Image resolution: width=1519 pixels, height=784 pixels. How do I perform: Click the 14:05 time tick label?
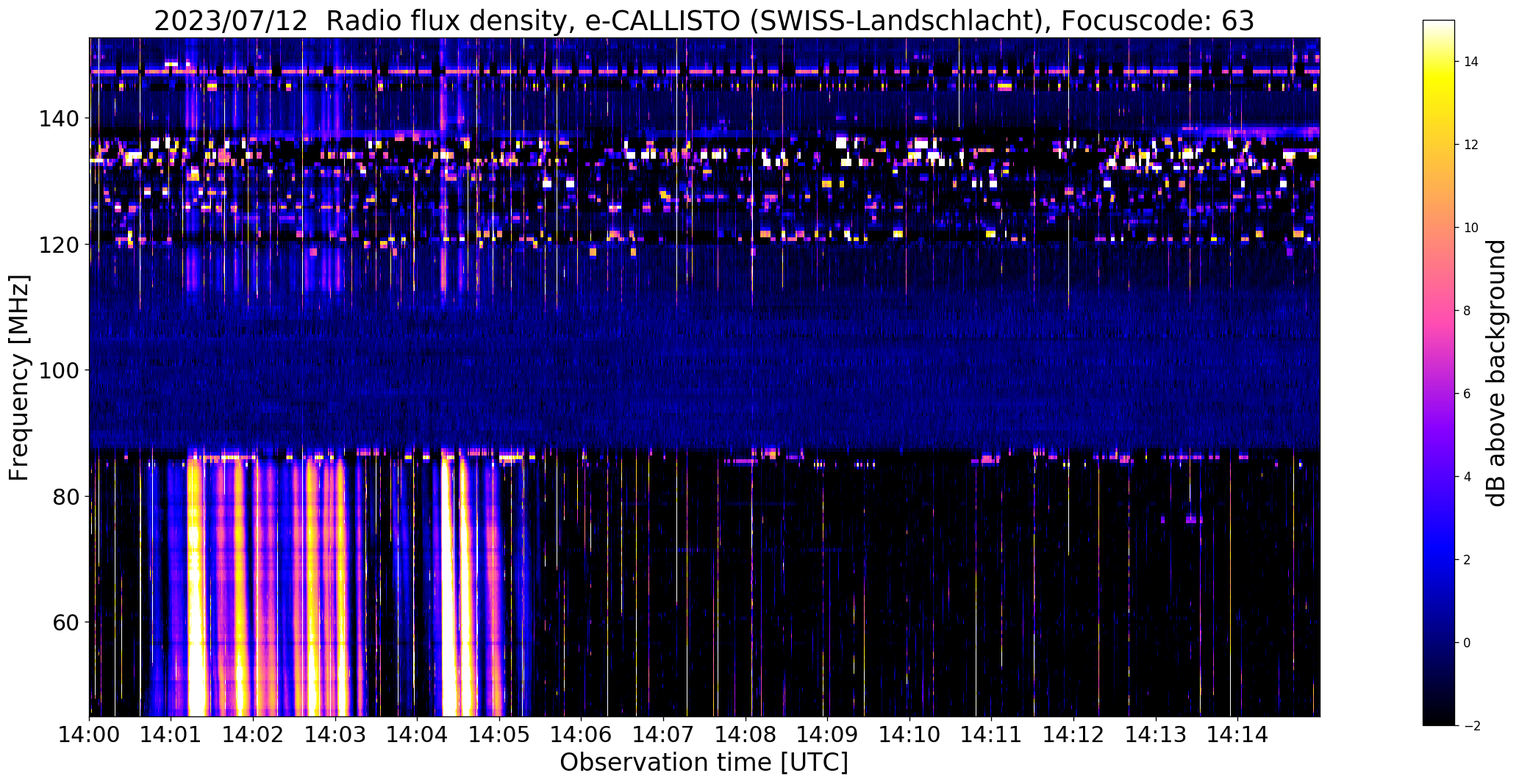coord(499,733)
